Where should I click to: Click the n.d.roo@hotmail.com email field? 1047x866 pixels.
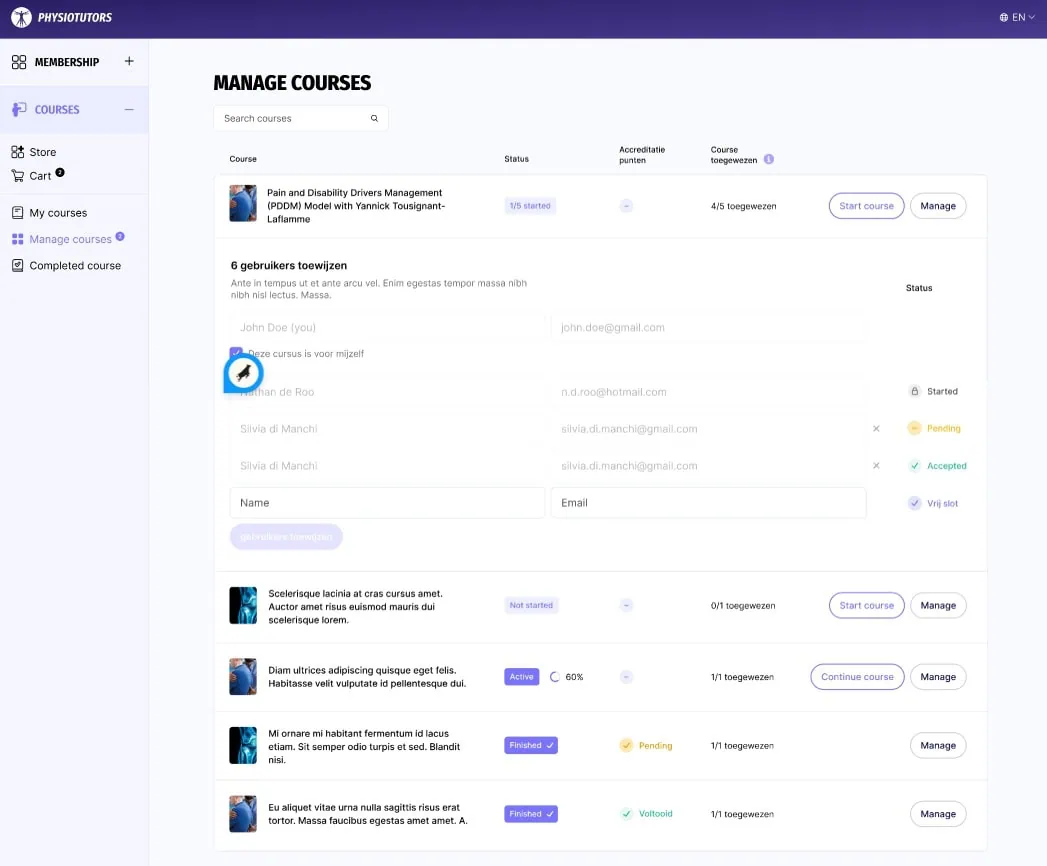[x=708, y=392]
